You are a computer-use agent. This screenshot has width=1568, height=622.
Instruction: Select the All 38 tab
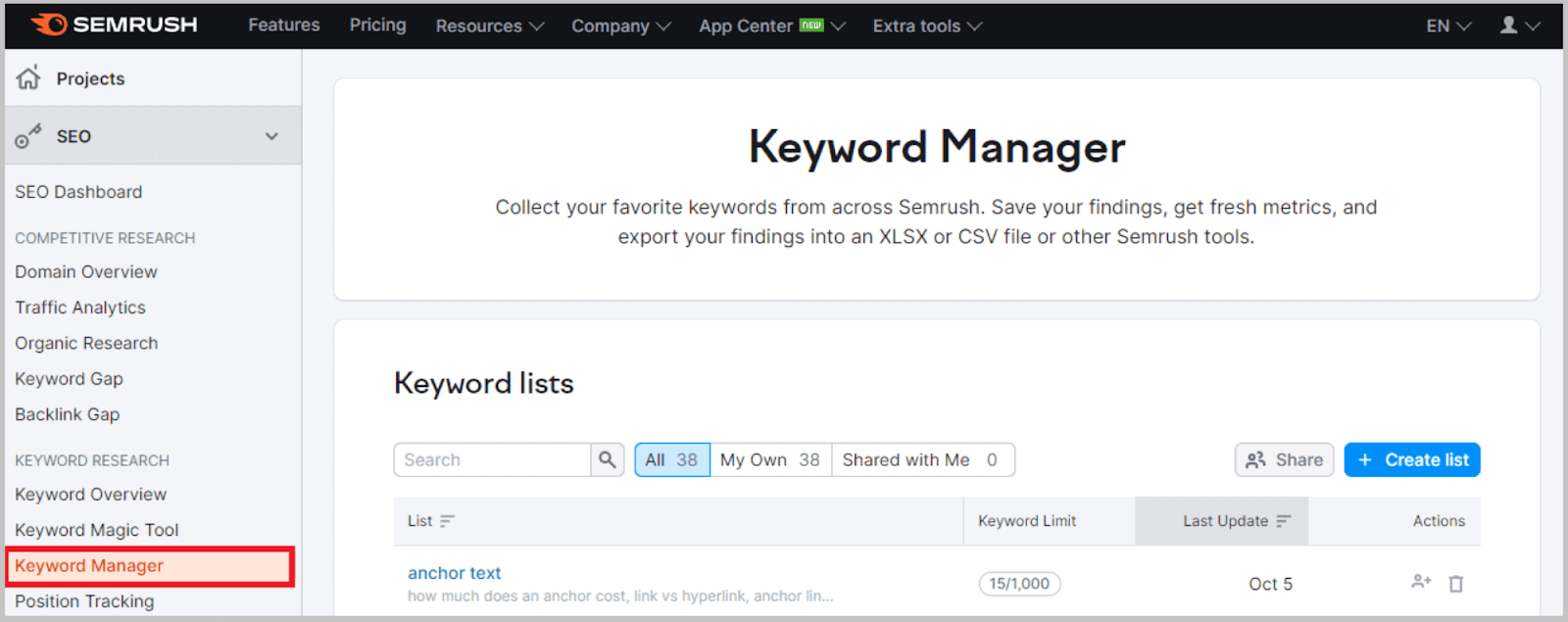coord(672,459)
